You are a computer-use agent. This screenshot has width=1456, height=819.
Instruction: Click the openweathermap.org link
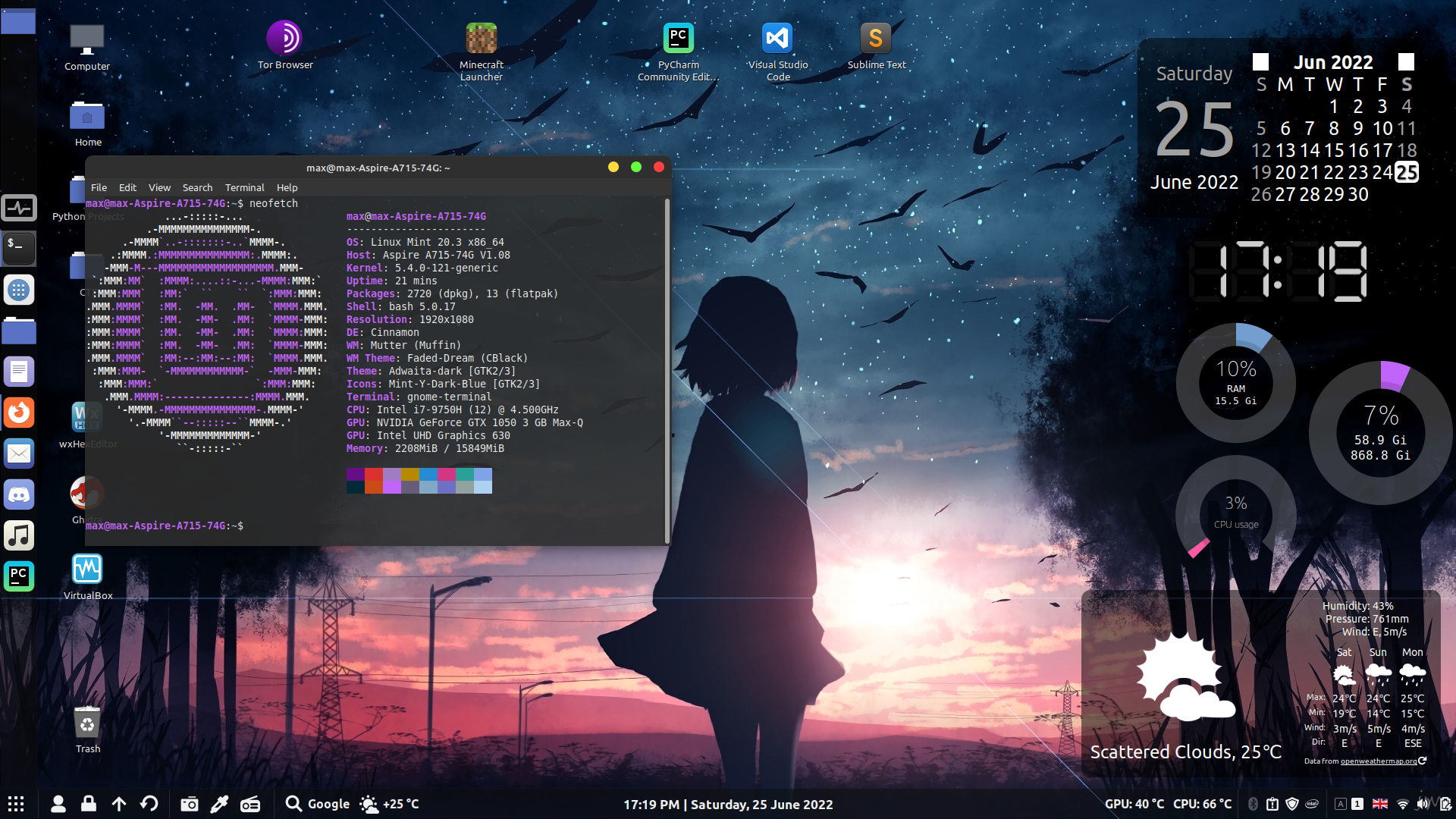pos(1378,761)
